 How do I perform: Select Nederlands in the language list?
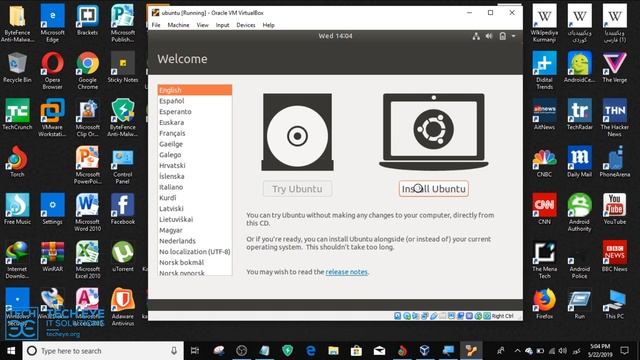195,241
